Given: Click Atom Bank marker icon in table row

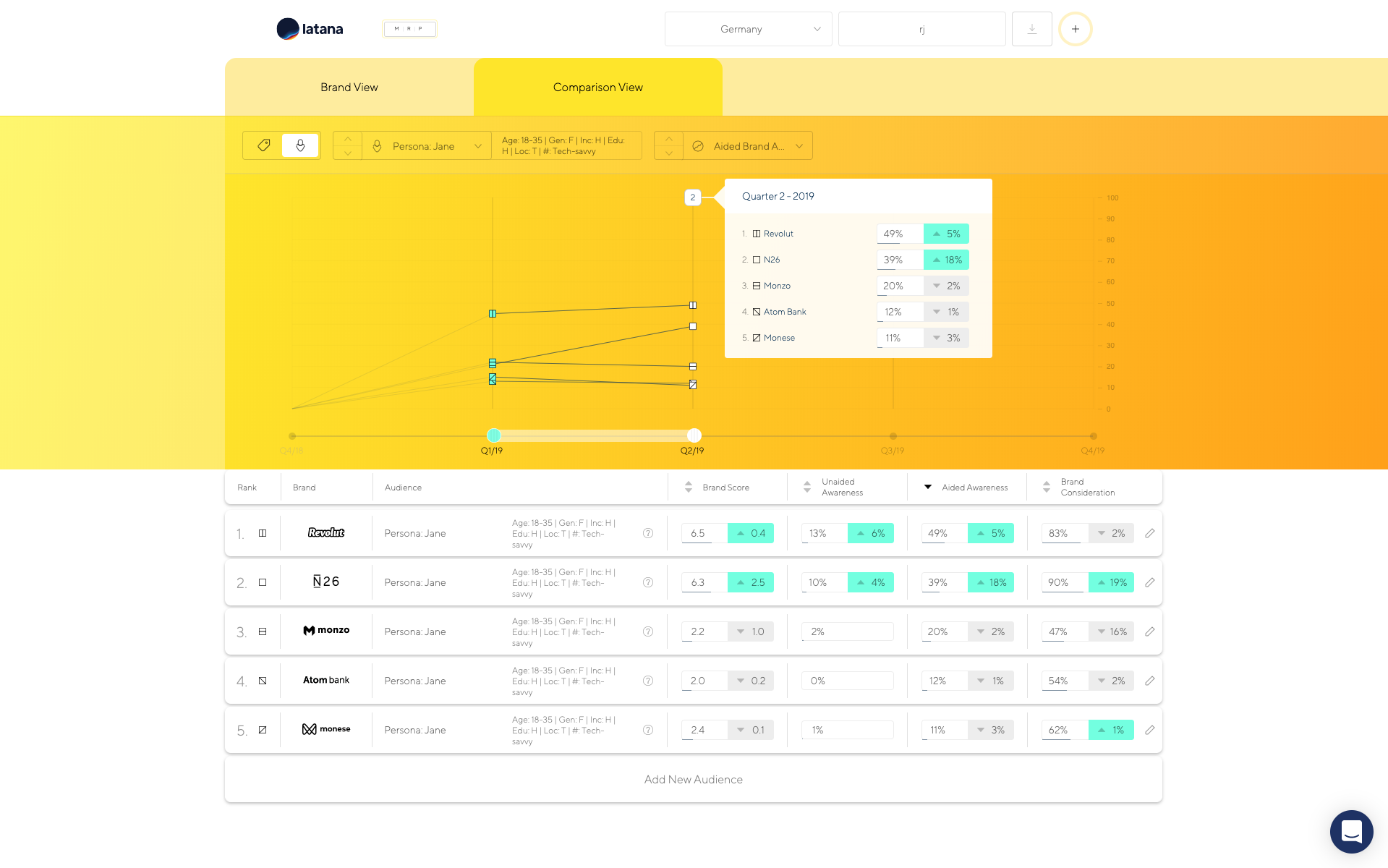Looking at the screenshot, I should pyautogui.click(x=263, y=681).
